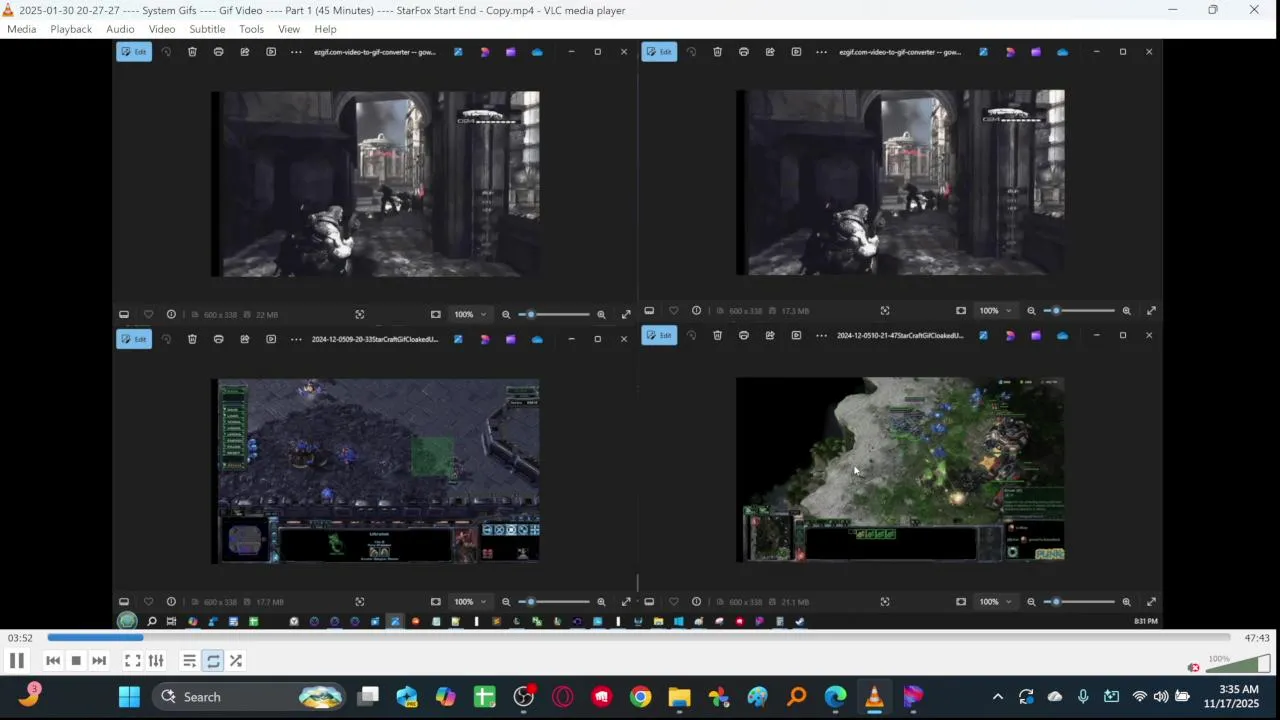Image resolution: width=1280 pixels, height=720 pixels.
Task: Adjust zoom slider in 17.3 MB Photos window
Action: (1080, 311)
